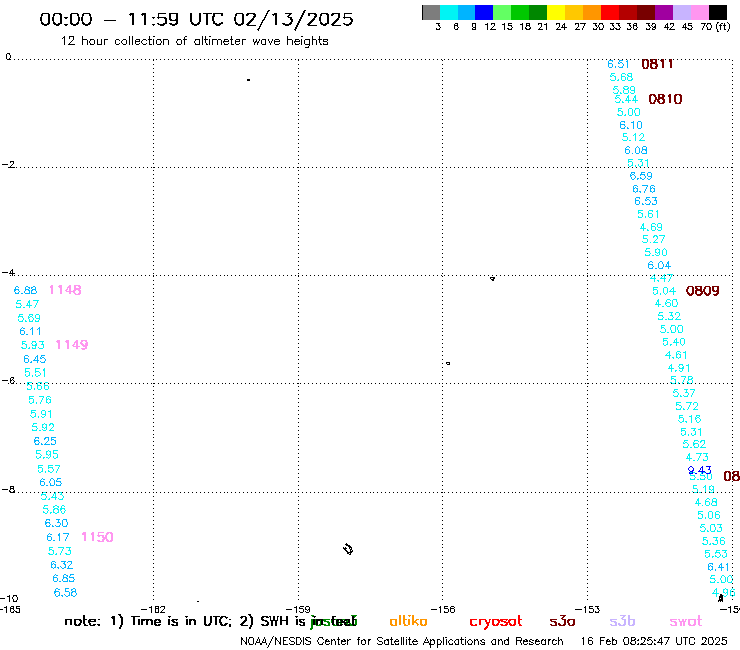Screen dimensions: 740x650
Task: Click the -159 longitude axis label
Action: [298, 609]
